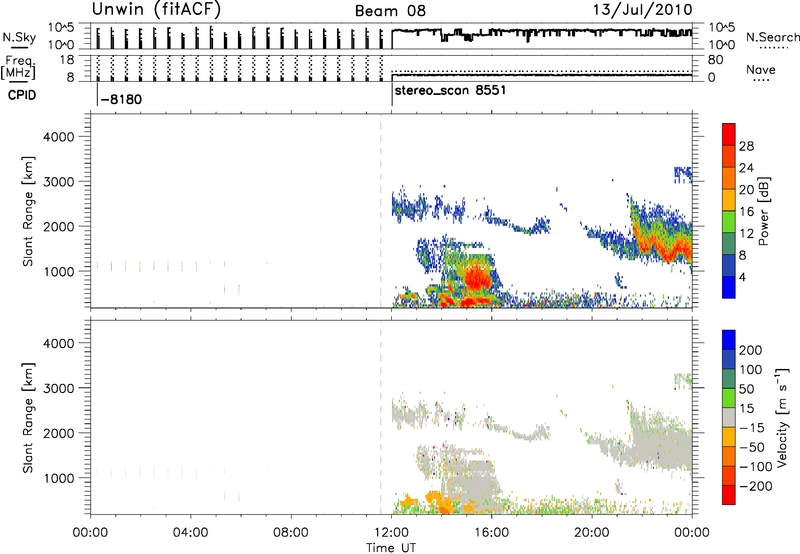Image resolution: width=800 pixels, height=554 pixels.
Task: Click the CPID marker line beside 'stereo_scan 8551'
Action: click(x=392, y=95)
